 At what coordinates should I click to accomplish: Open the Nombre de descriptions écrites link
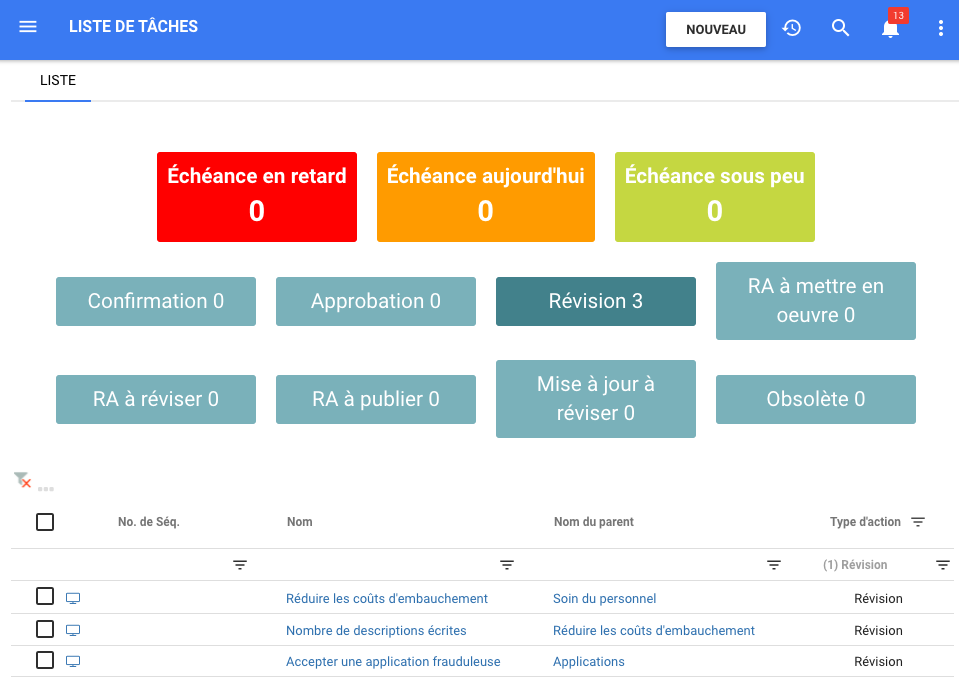tap(376, 630)
